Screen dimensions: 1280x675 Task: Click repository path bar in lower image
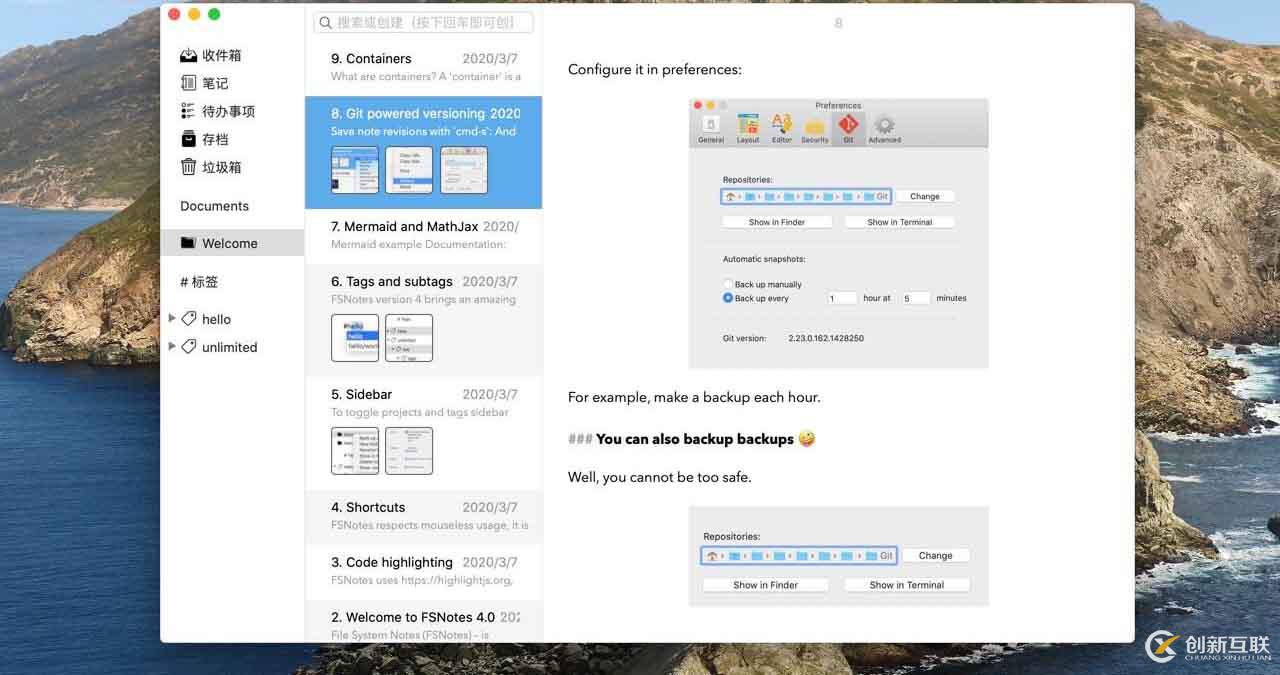[800, 555]
